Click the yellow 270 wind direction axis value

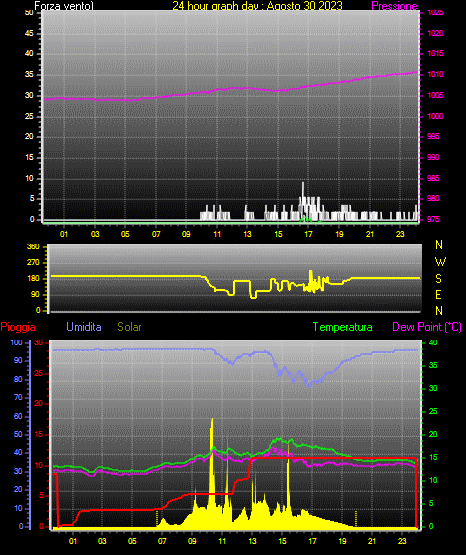tap(34, 263)
